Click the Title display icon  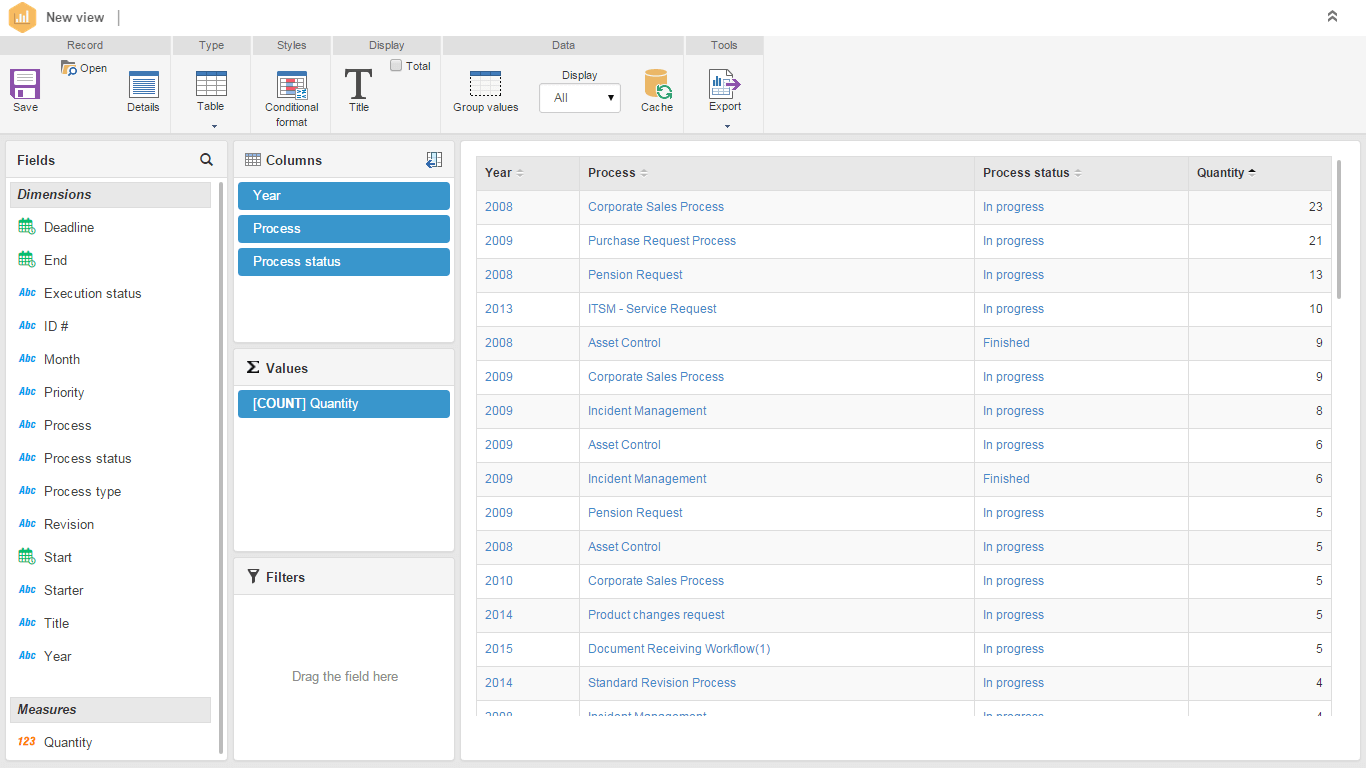click(x=358, y=84)
